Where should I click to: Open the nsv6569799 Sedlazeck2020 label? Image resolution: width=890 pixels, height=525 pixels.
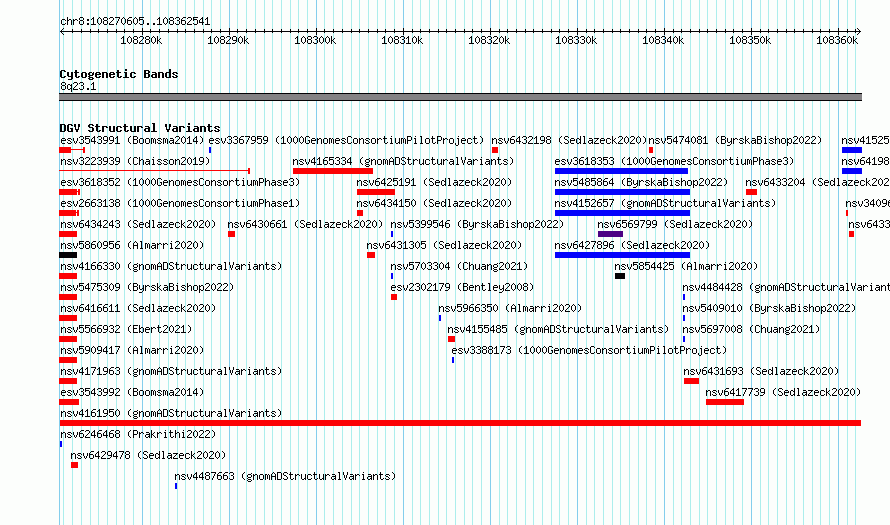click(675, 224)
